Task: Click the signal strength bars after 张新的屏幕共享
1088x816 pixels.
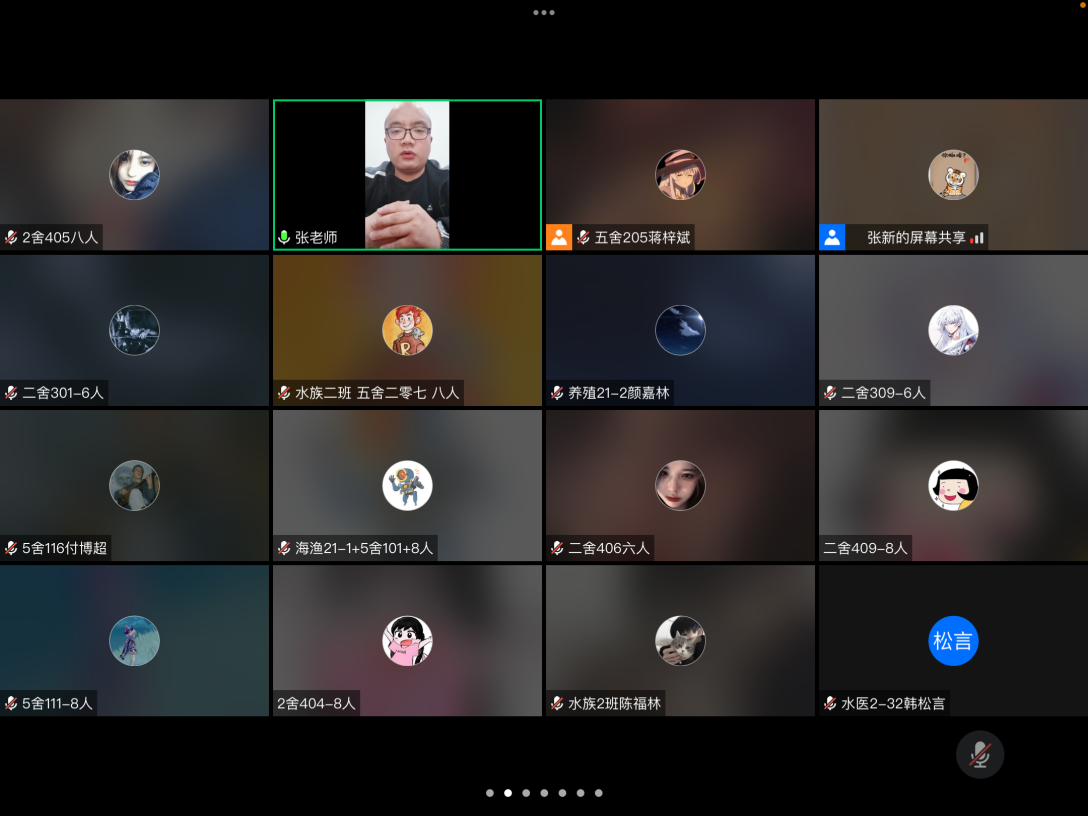Action: (978, 238)
